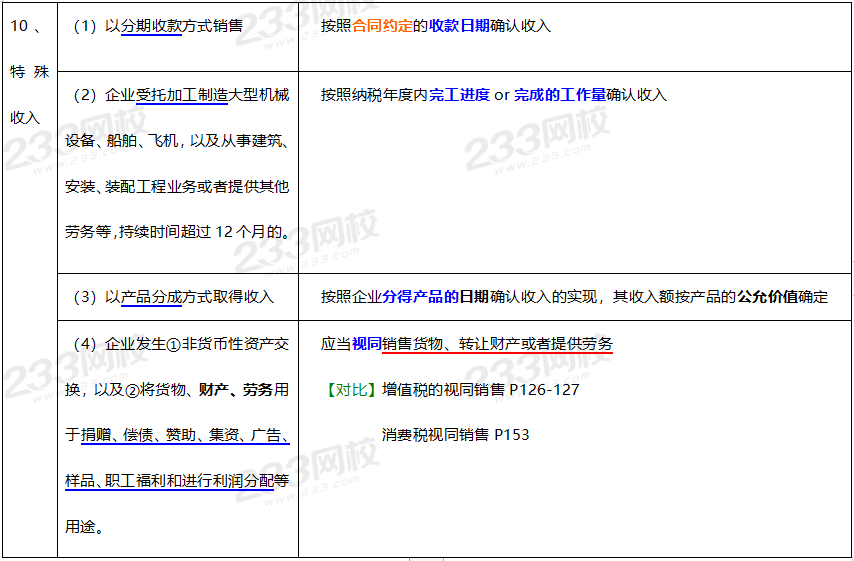
Task: Select red-underlined 销售货物、转让财产或者提供劳务
Action: pos(497,344)
